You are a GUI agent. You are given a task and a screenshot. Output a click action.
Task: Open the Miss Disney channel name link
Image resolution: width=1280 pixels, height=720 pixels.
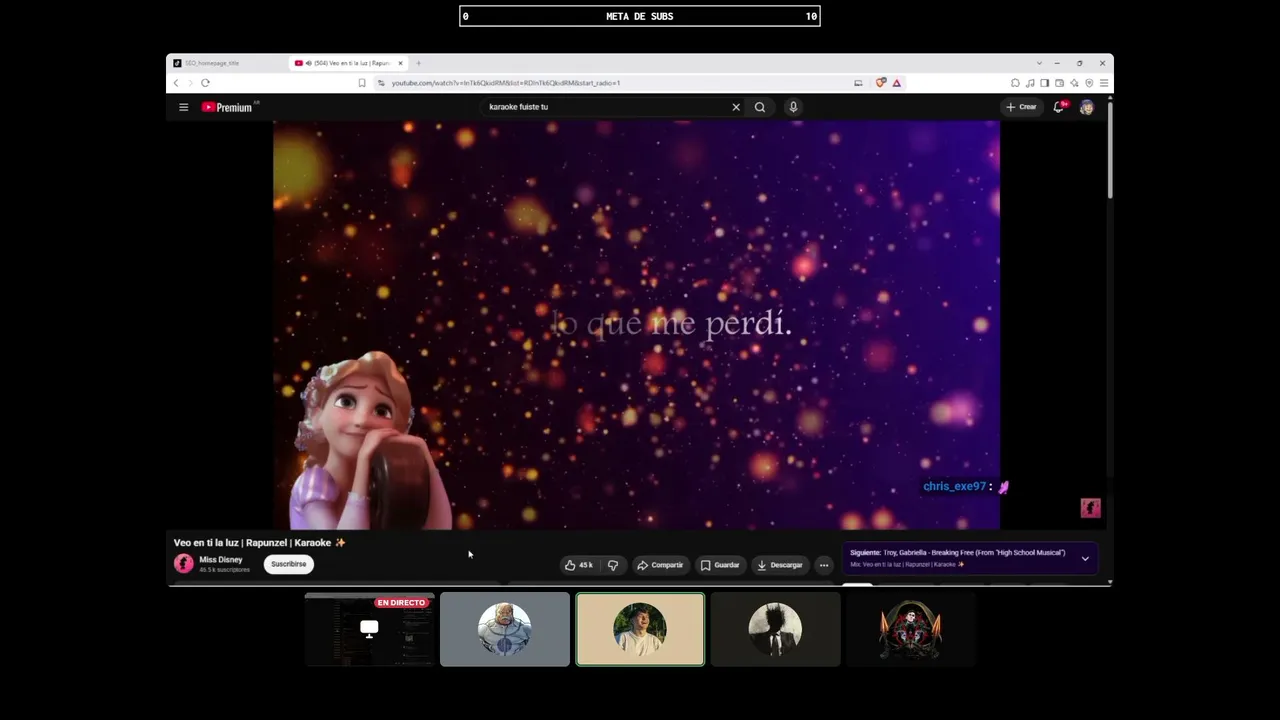(221, 560)
